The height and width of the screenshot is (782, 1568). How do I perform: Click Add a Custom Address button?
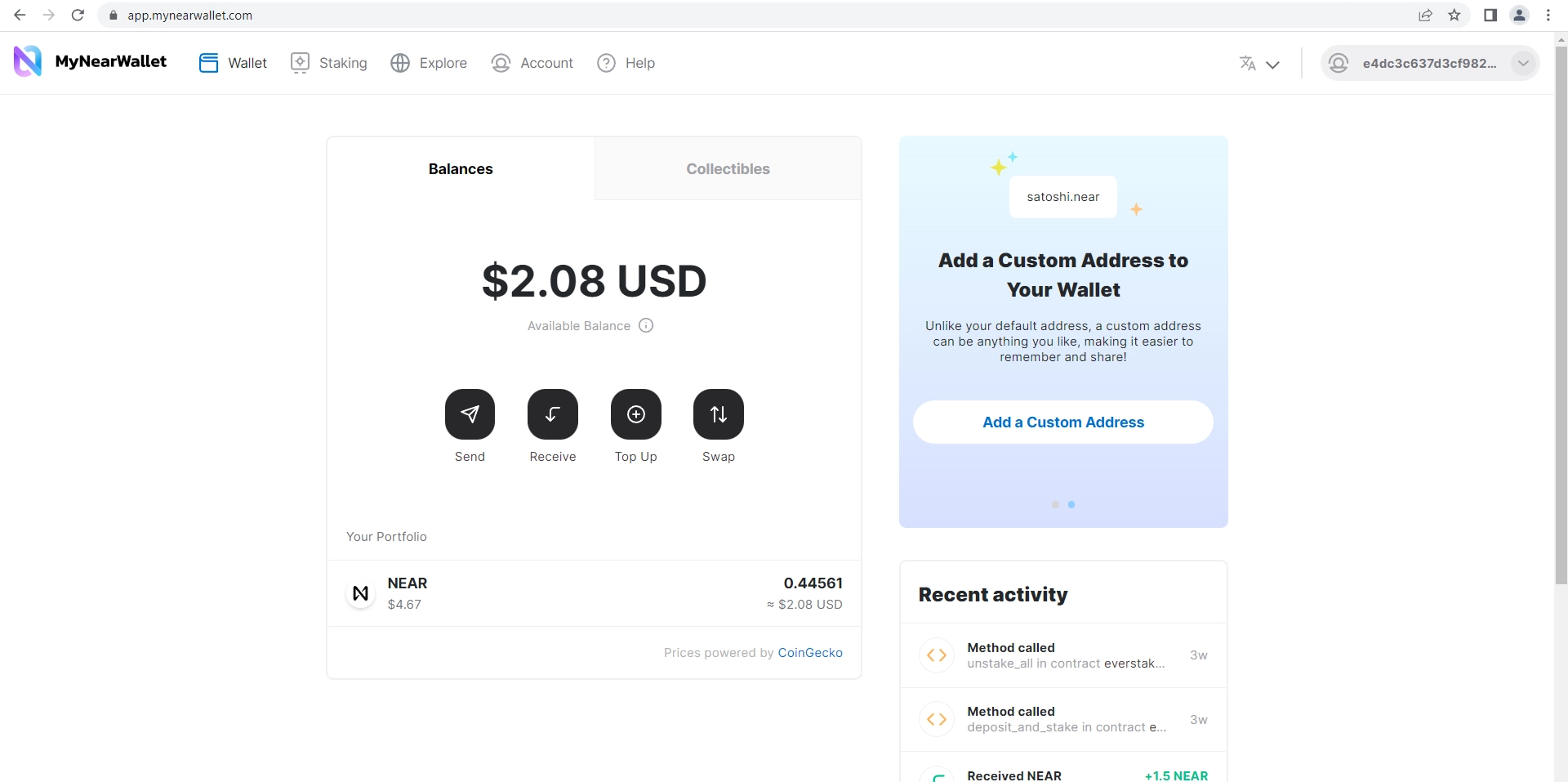[x=1063, y=422]
